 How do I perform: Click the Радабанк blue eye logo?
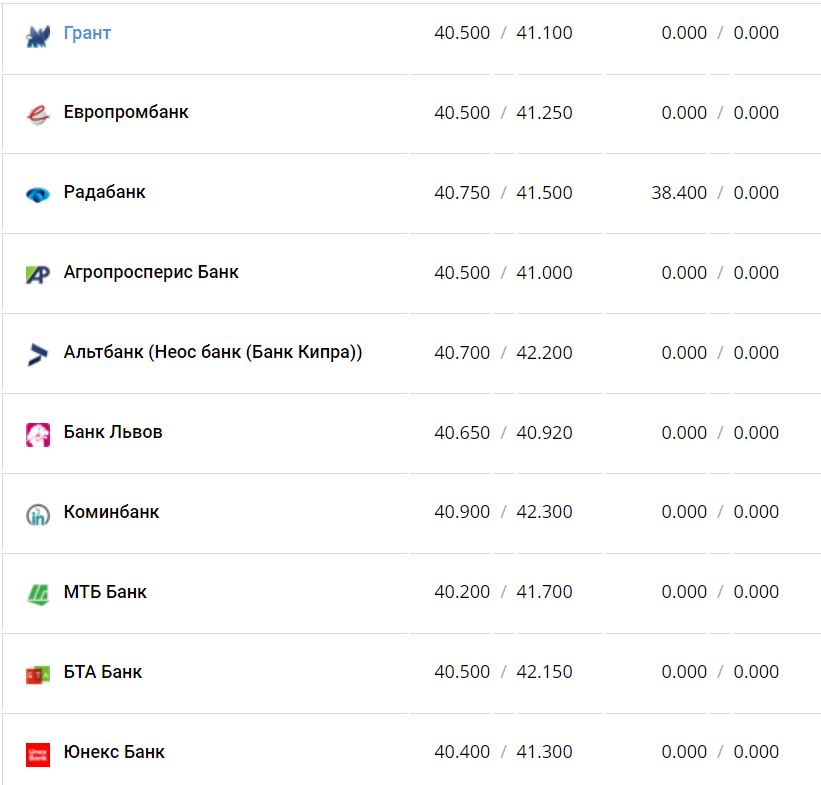coord(38,195)
